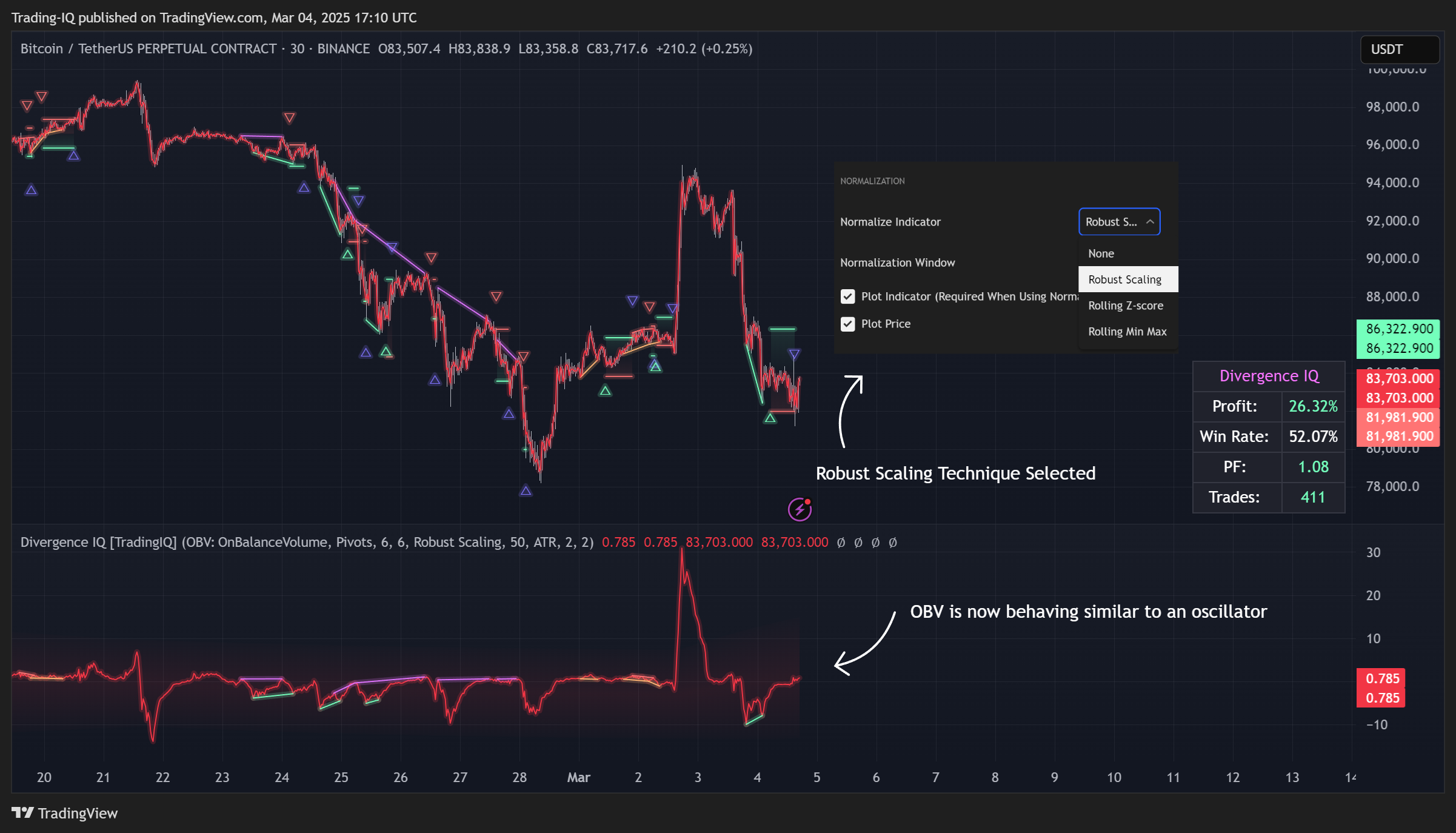1456x833 pixels.
Task: Click the date 28 on time axis
Action: (519, 777)
